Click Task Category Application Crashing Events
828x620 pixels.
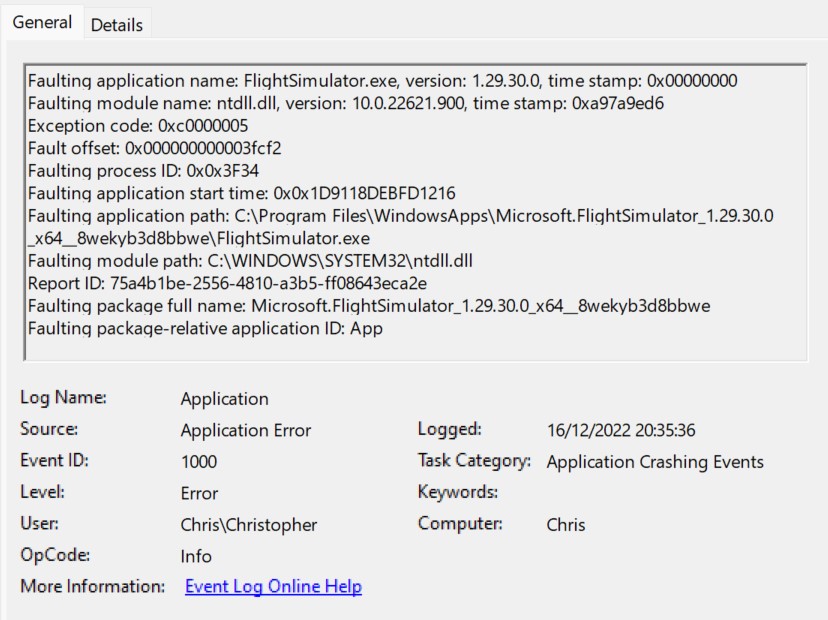coord(654,462)
